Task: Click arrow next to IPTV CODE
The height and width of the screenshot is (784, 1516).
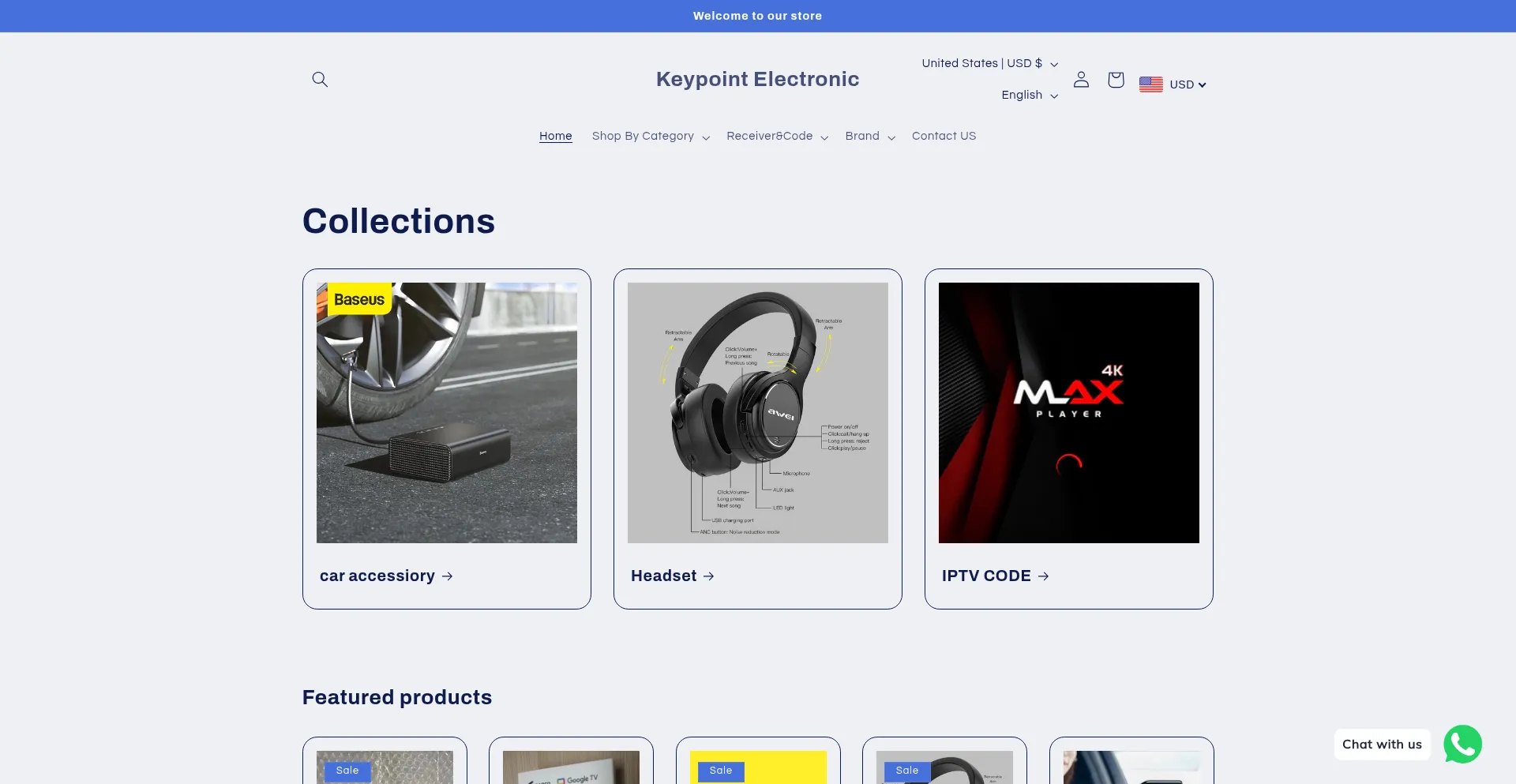Action: 1044,576
